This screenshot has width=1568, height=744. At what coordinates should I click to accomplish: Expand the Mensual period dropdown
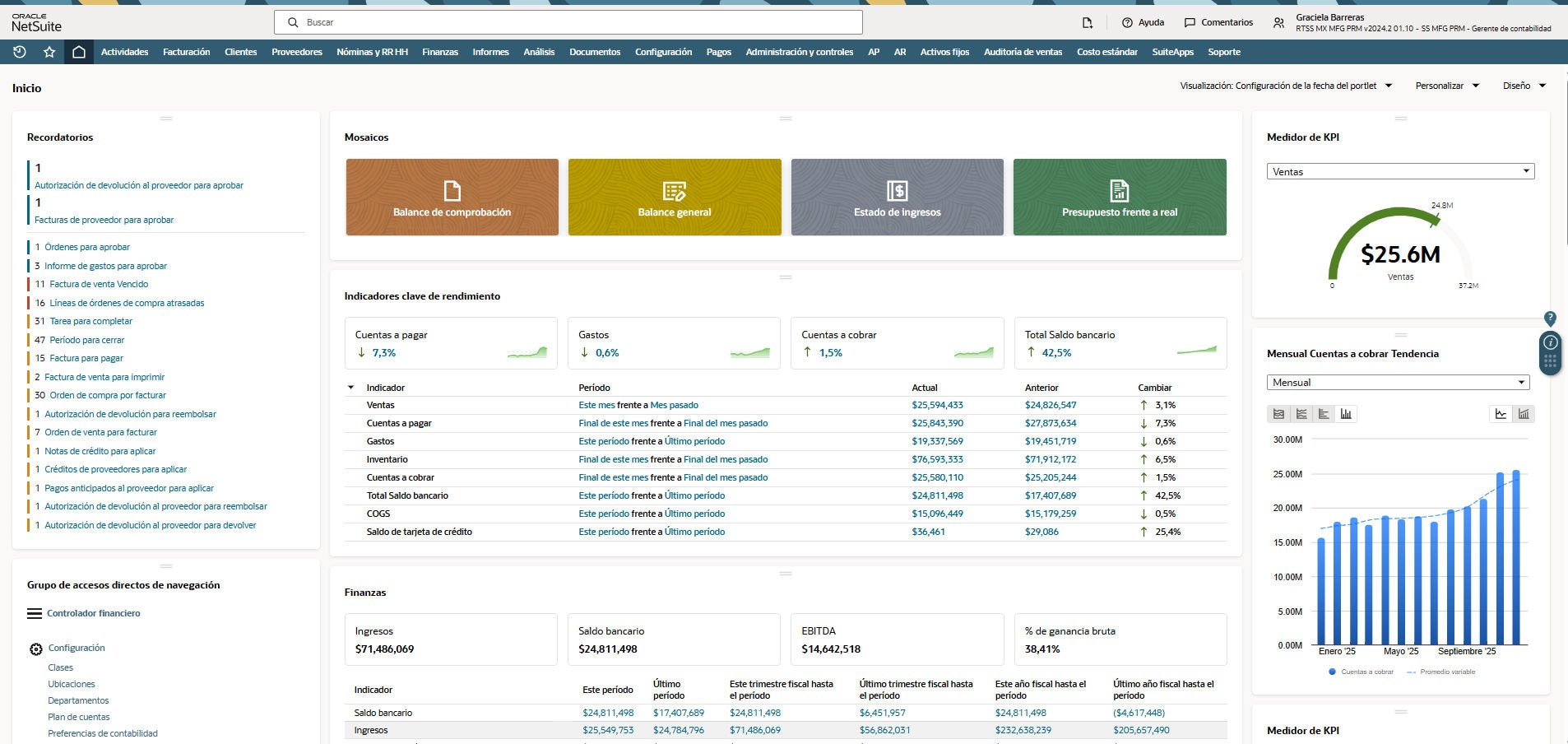tap(1398, 383)
